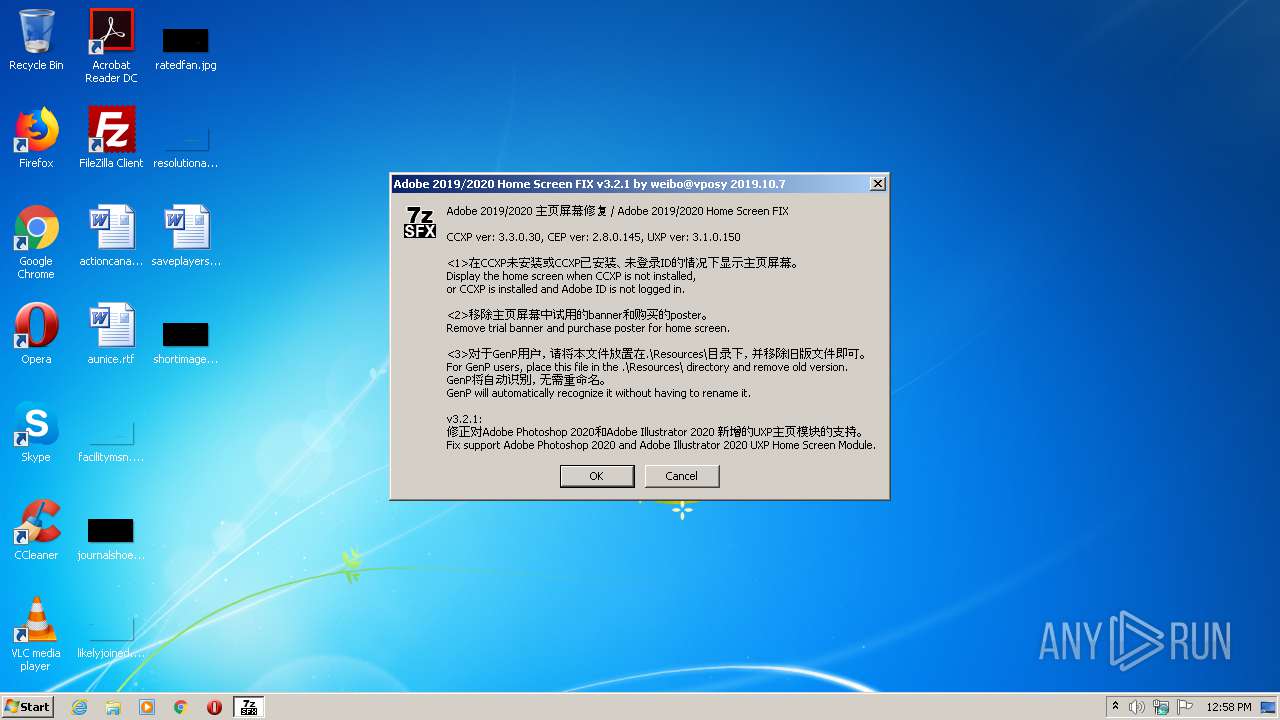Image resolution: width=1280 pixels, height=720 pixels.
Task: Select the journalshoe... file icon
Action: (x=111, y=538)
